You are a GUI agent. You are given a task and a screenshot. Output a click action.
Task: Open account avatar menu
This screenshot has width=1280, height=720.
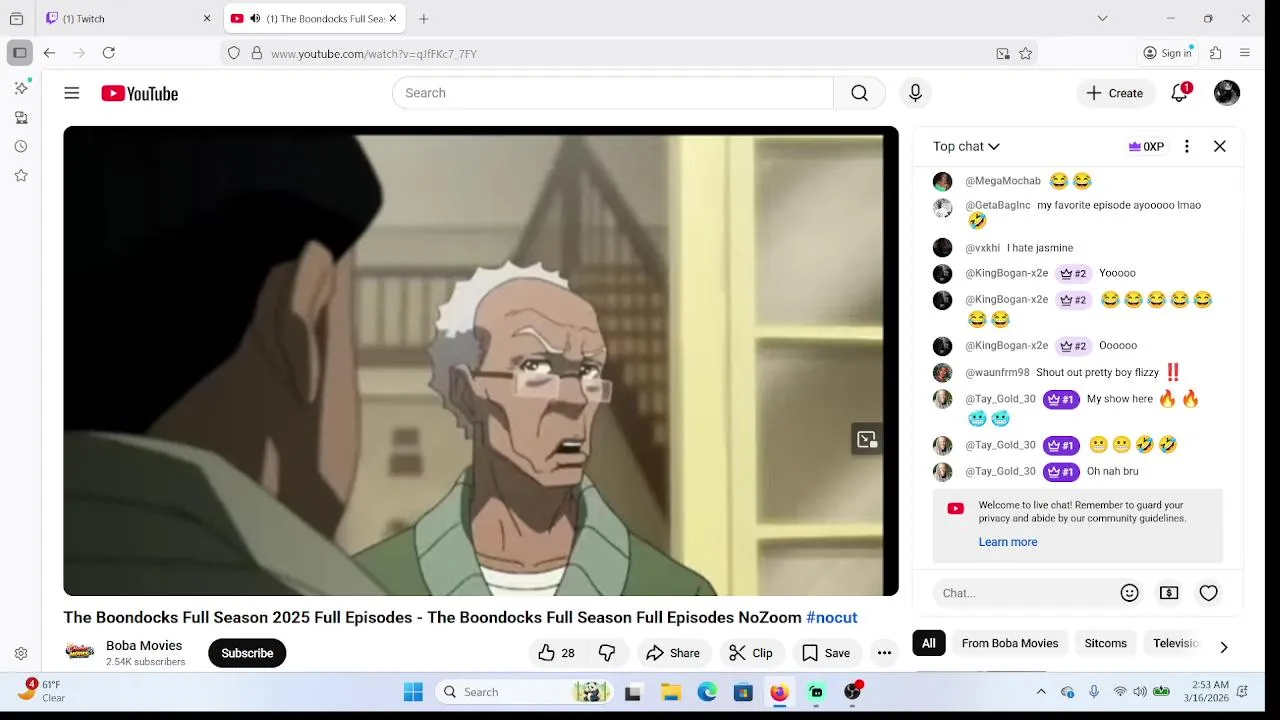click(x=1227, y=93)
